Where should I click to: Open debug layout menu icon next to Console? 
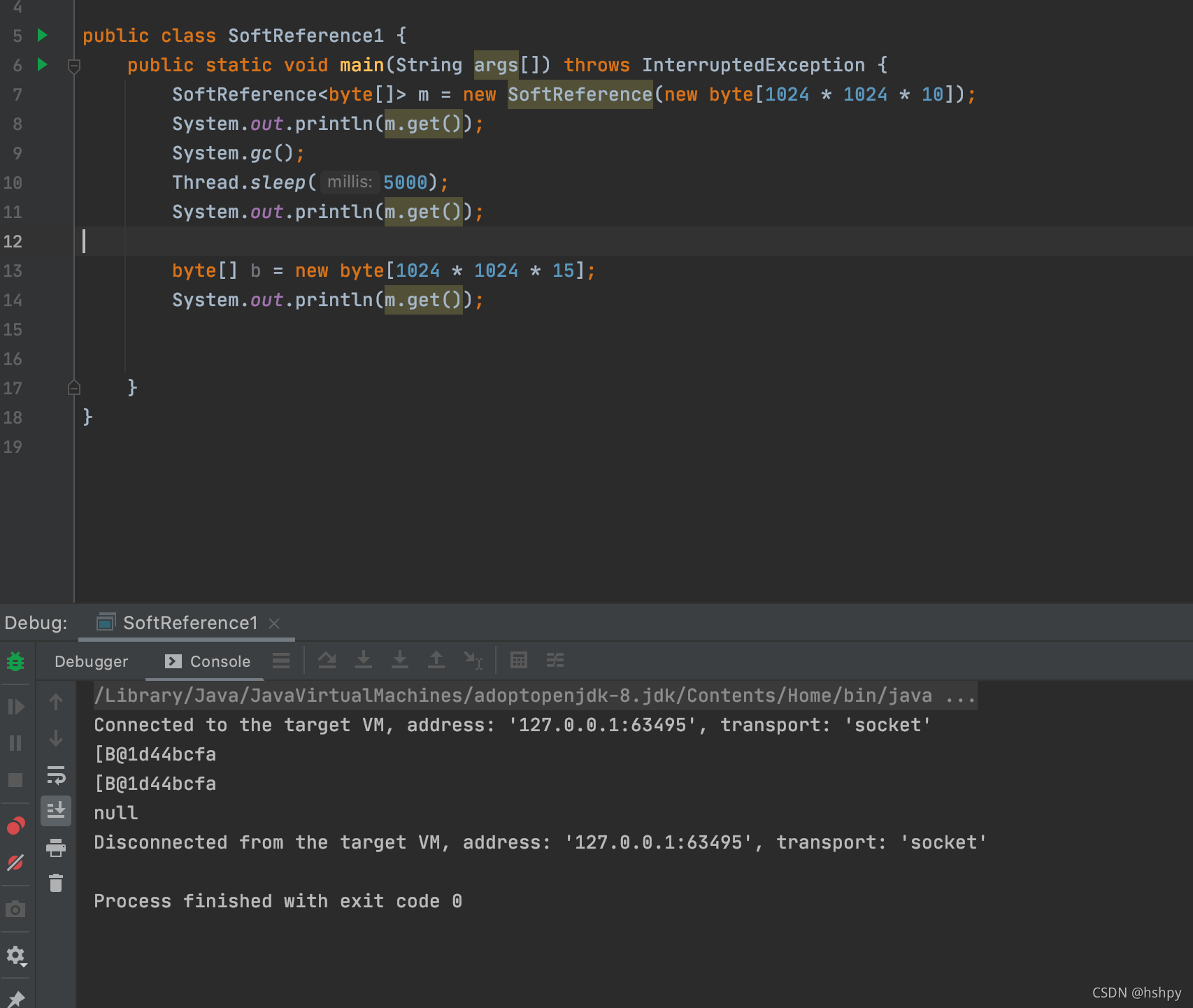[x=281, y=661]
